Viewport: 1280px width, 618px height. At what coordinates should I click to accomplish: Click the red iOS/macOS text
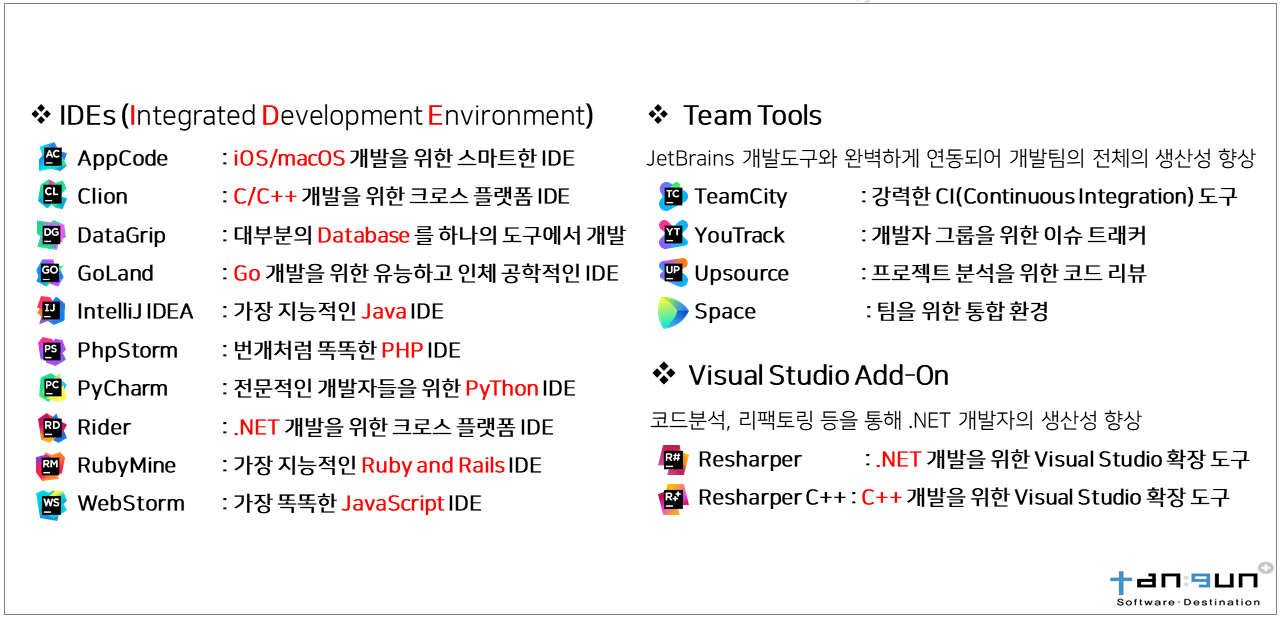point(289,158)
